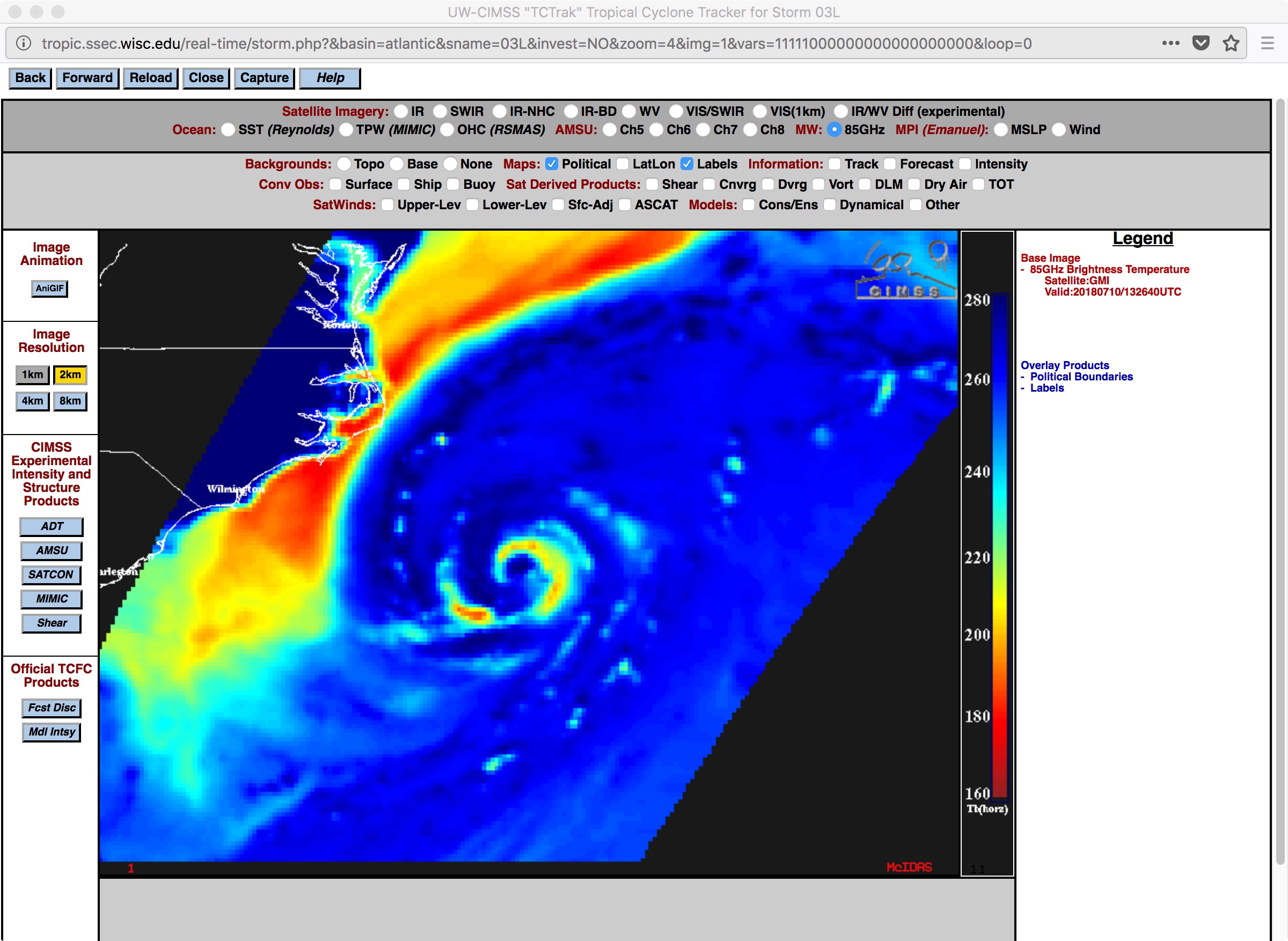Viewport: 1288px width, 941px height.
Task: Enable Vort derived product
Action: pos(818,184)
